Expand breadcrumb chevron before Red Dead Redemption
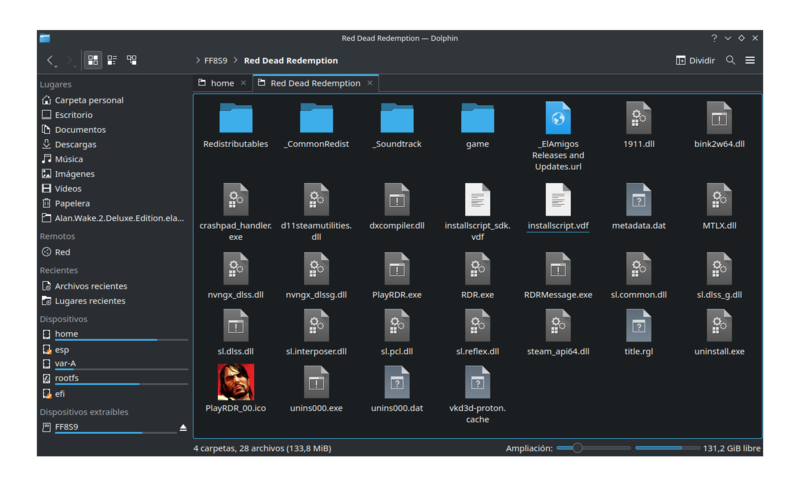 click(x=236, y=60)
